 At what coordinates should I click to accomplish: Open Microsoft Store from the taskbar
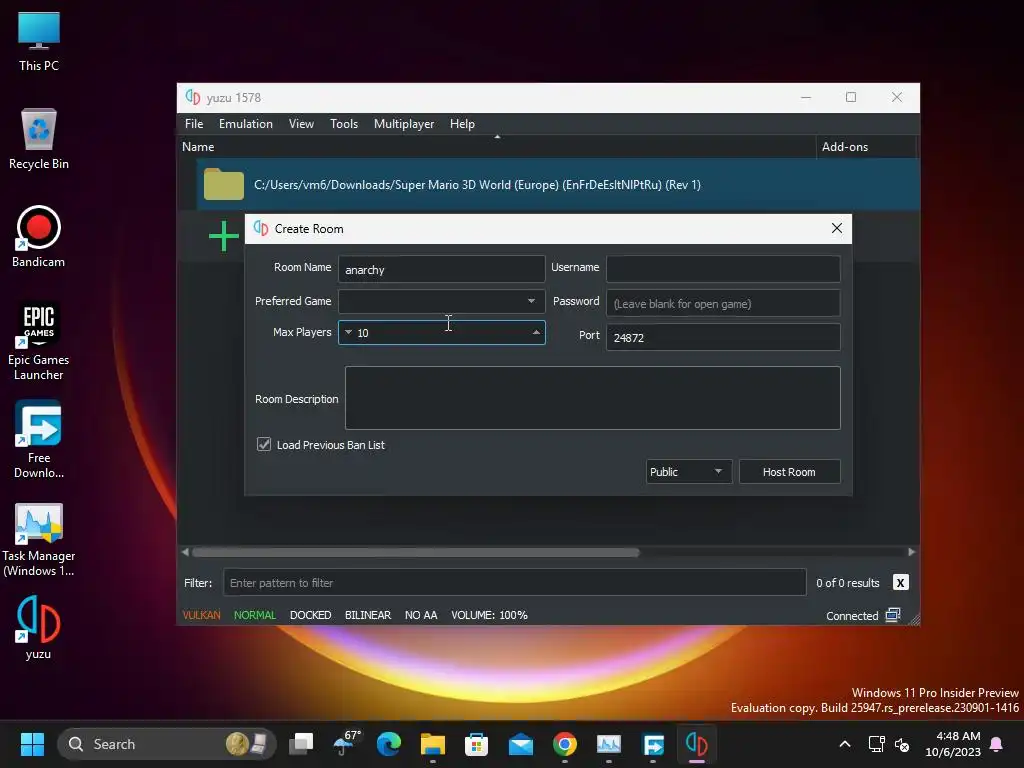[476, 744]
